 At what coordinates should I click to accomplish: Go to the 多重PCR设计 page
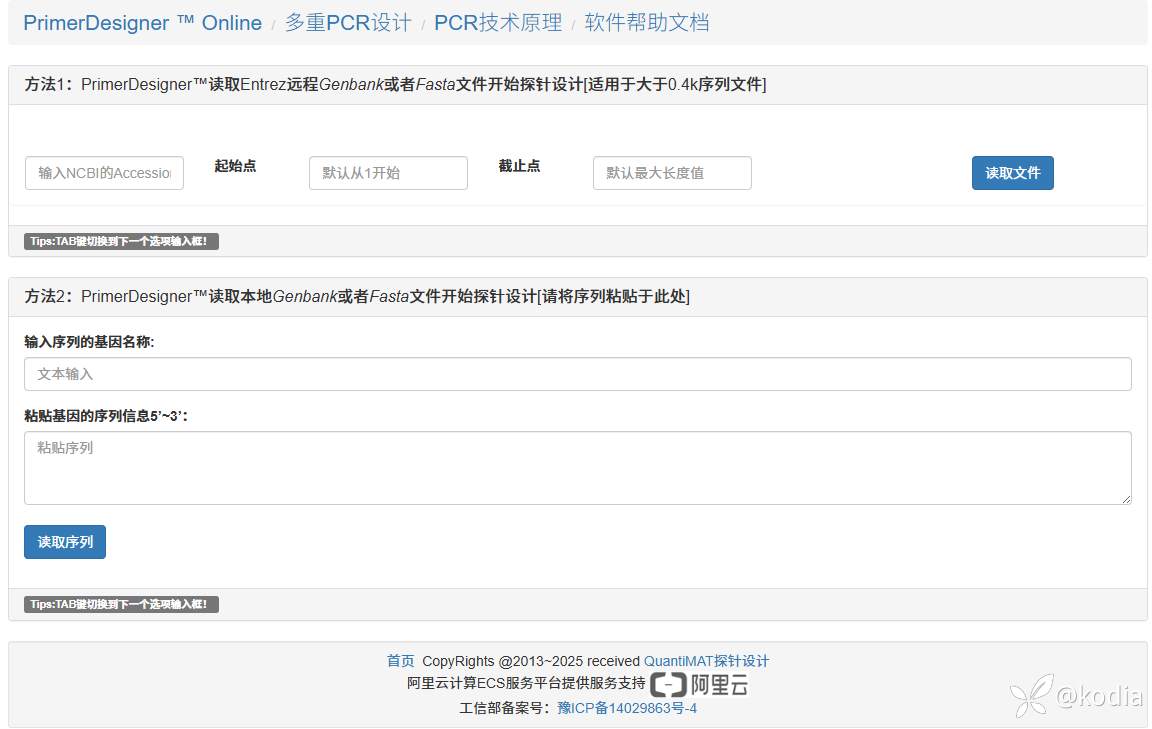tap(347, 23)
